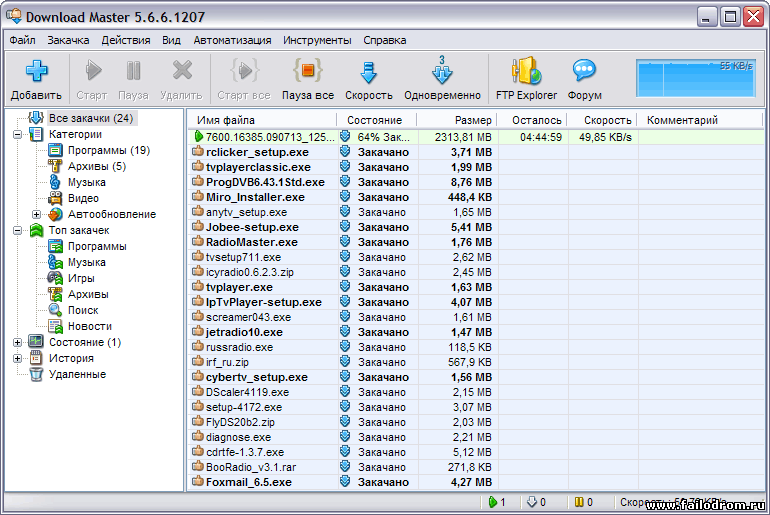Select Автообновление tree item
This screenshot has width=770, height=515.
click(111, 214)
